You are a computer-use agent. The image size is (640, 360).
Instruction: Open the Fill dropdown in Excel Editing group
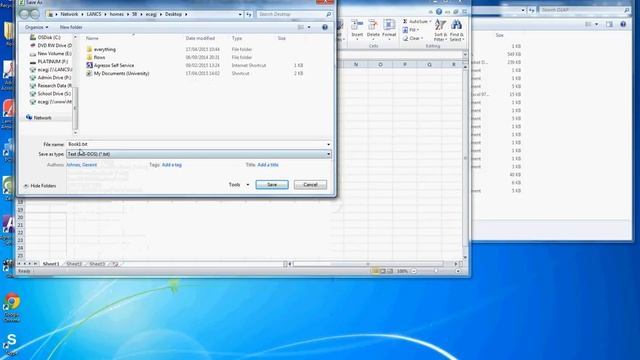pos(410,30)
